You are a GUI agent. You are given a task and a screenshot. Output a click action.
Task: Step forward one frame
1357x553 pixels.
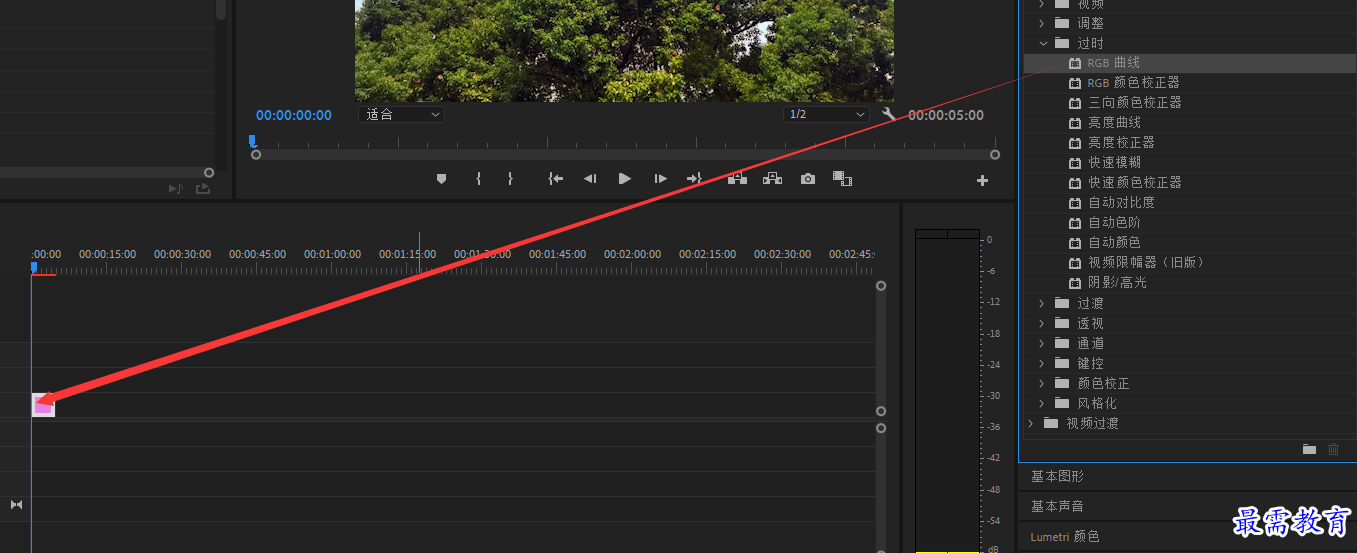[660, 179]
